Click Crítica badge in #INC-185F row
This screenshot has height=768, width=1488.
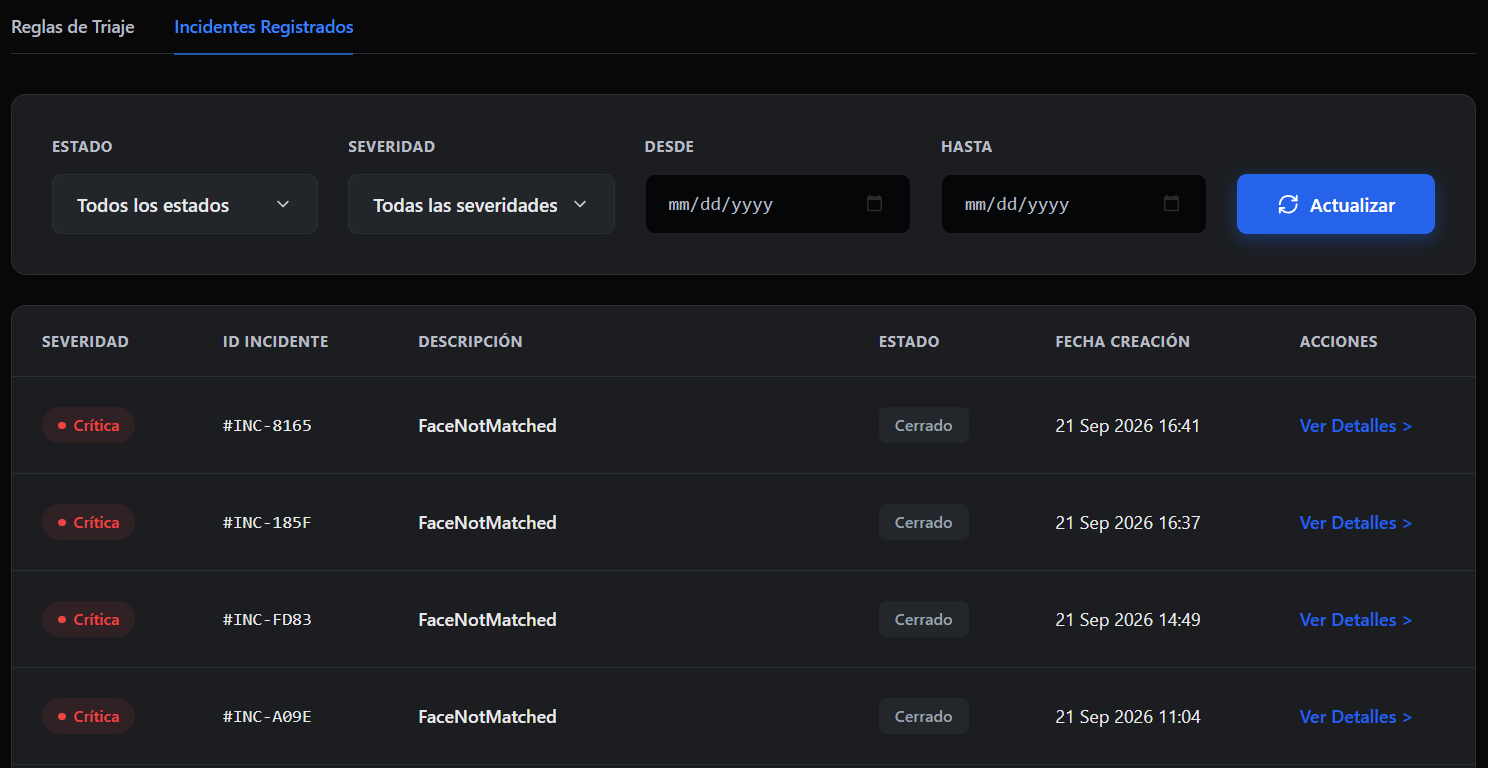tap(88, 522)
